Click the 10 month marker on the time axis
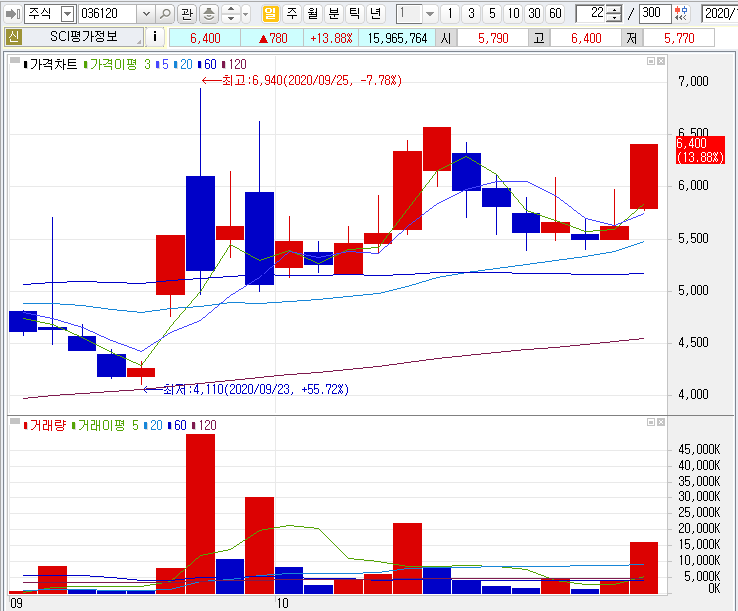 point(282,603)
